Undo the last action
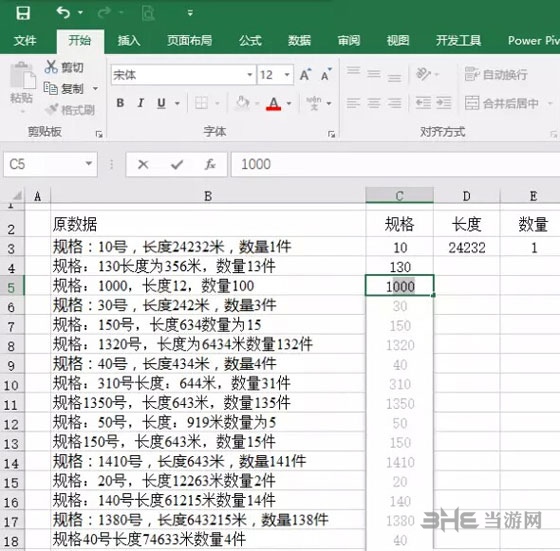This screenshot has height=551, width=560. [x=63, y=13]
